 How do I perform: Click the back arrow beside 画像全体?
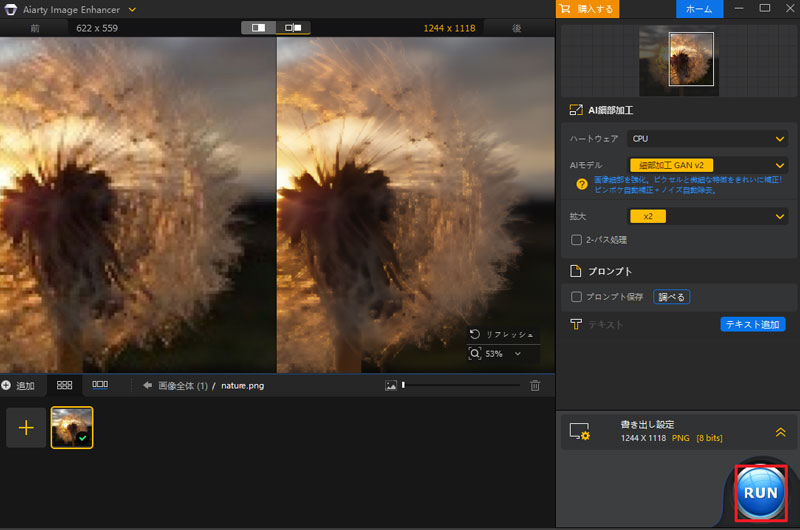(x=147, y=385)
